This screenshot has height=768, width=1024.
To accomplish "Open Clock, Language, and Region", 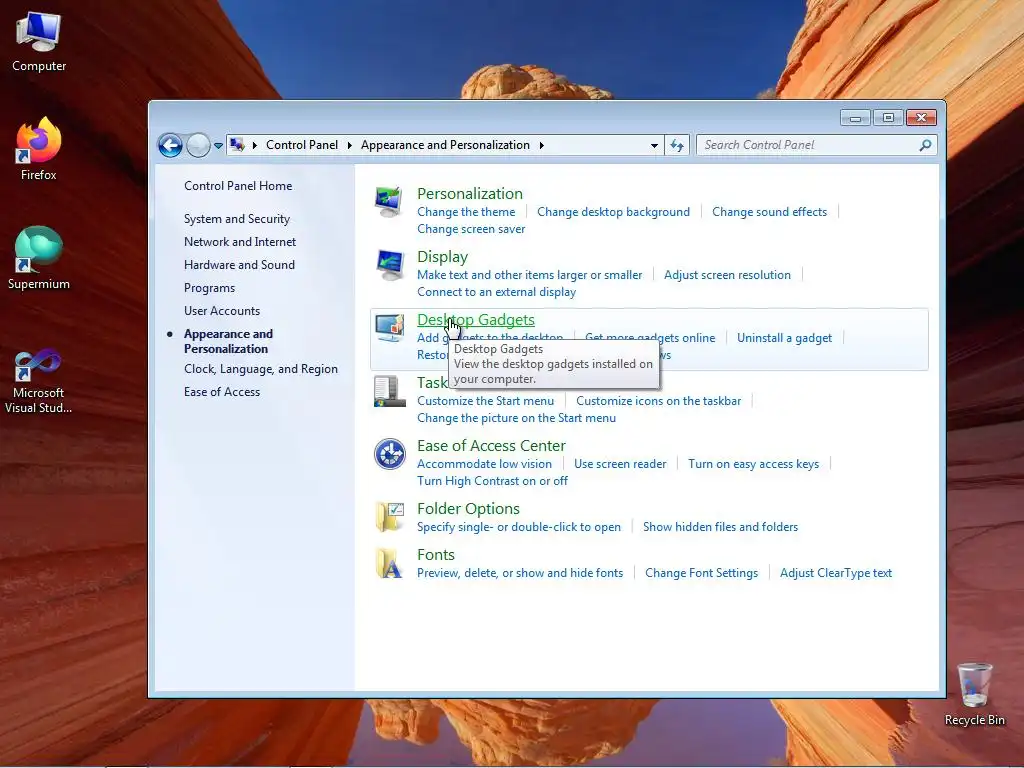I will point(261,369).
